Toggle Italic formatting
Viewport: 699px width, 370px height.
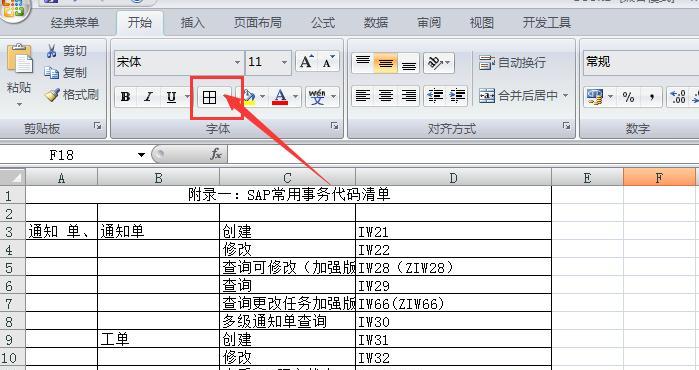[148, 97]
